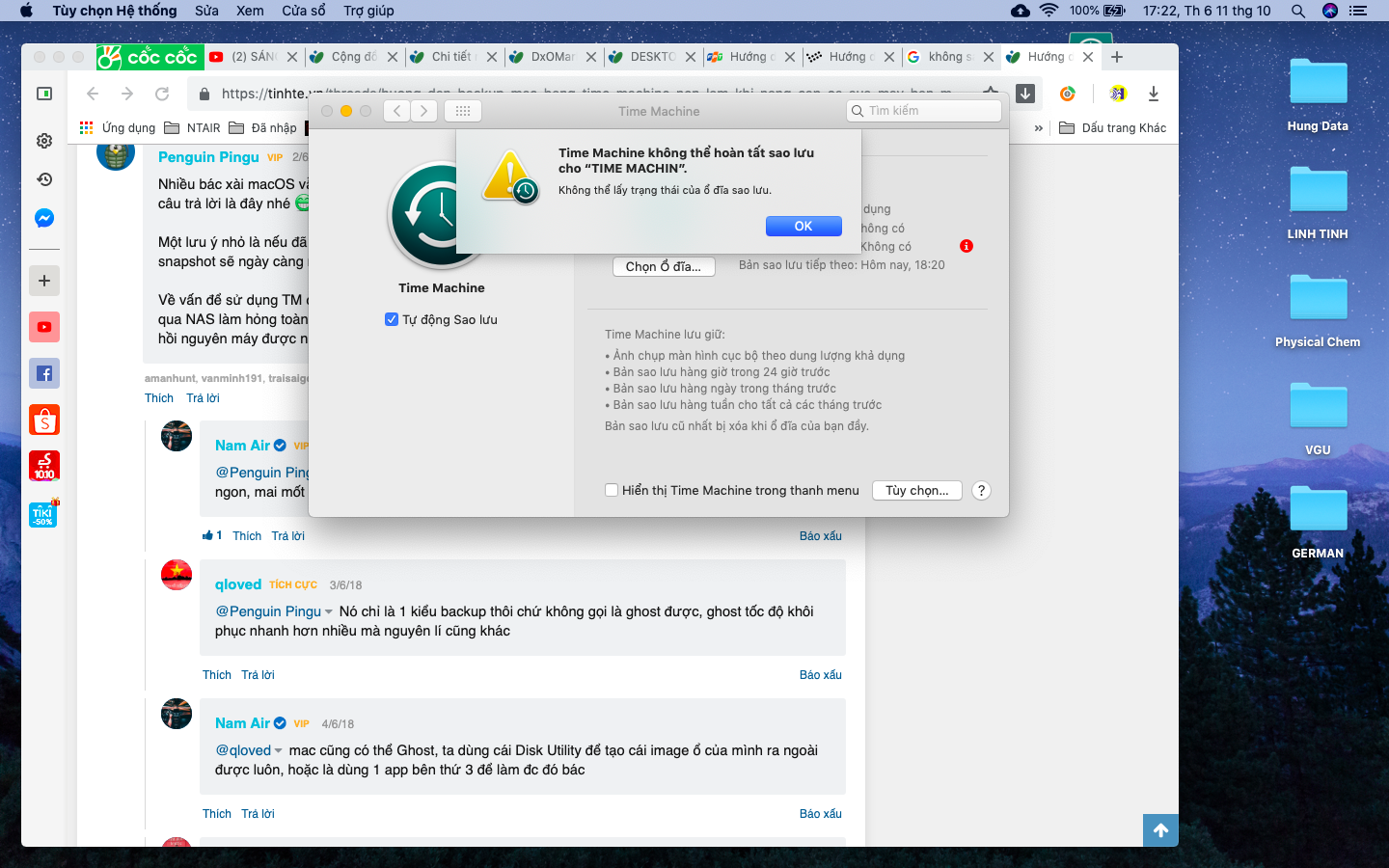Open YouTube shortcut in sidebar
The height and width of the screenshot is (868, 1389).
point(44,327)
